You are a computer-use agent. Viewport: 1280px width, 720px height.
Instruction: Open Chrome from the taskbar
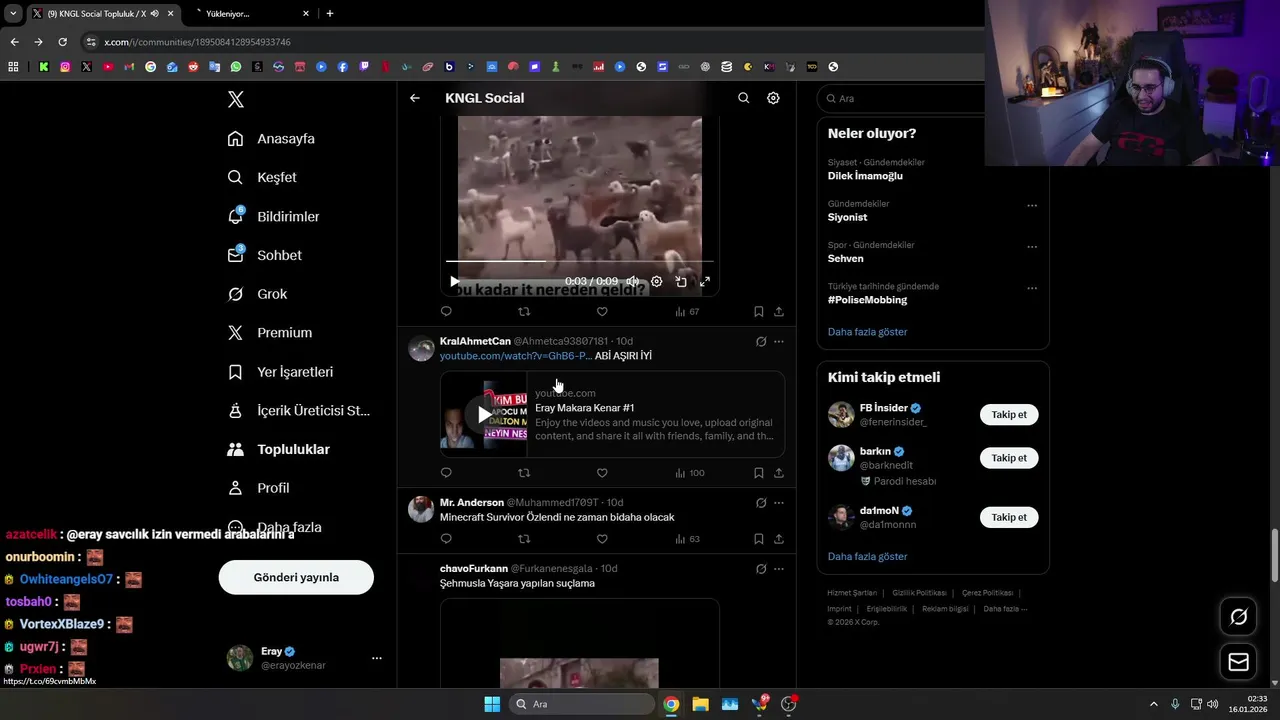[671, 704]
